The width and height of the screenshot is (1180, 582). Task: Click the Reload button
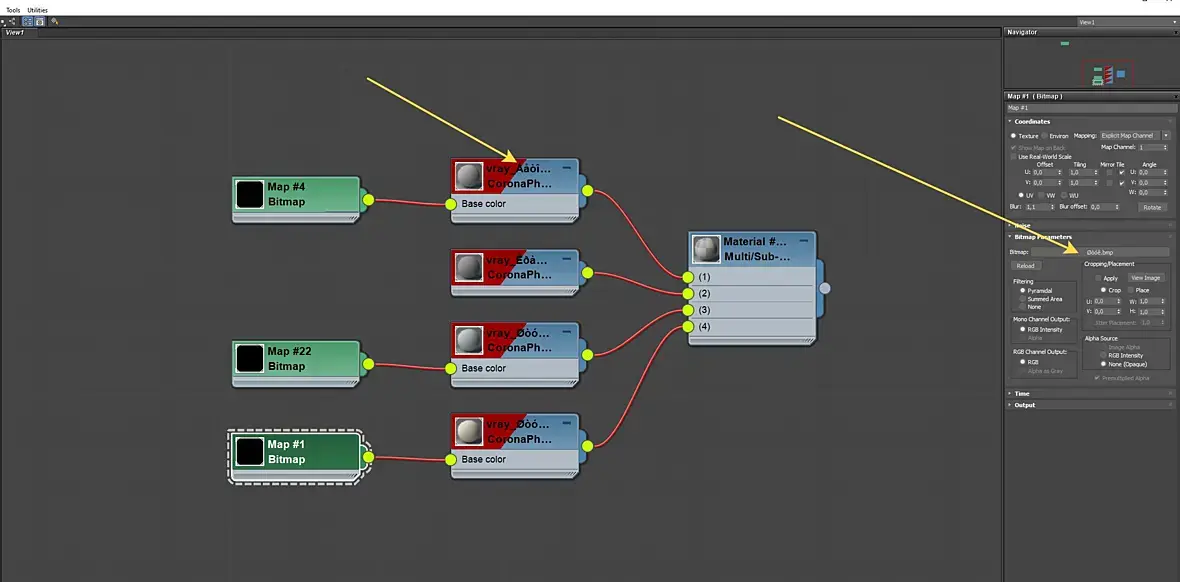[1025, 265]
